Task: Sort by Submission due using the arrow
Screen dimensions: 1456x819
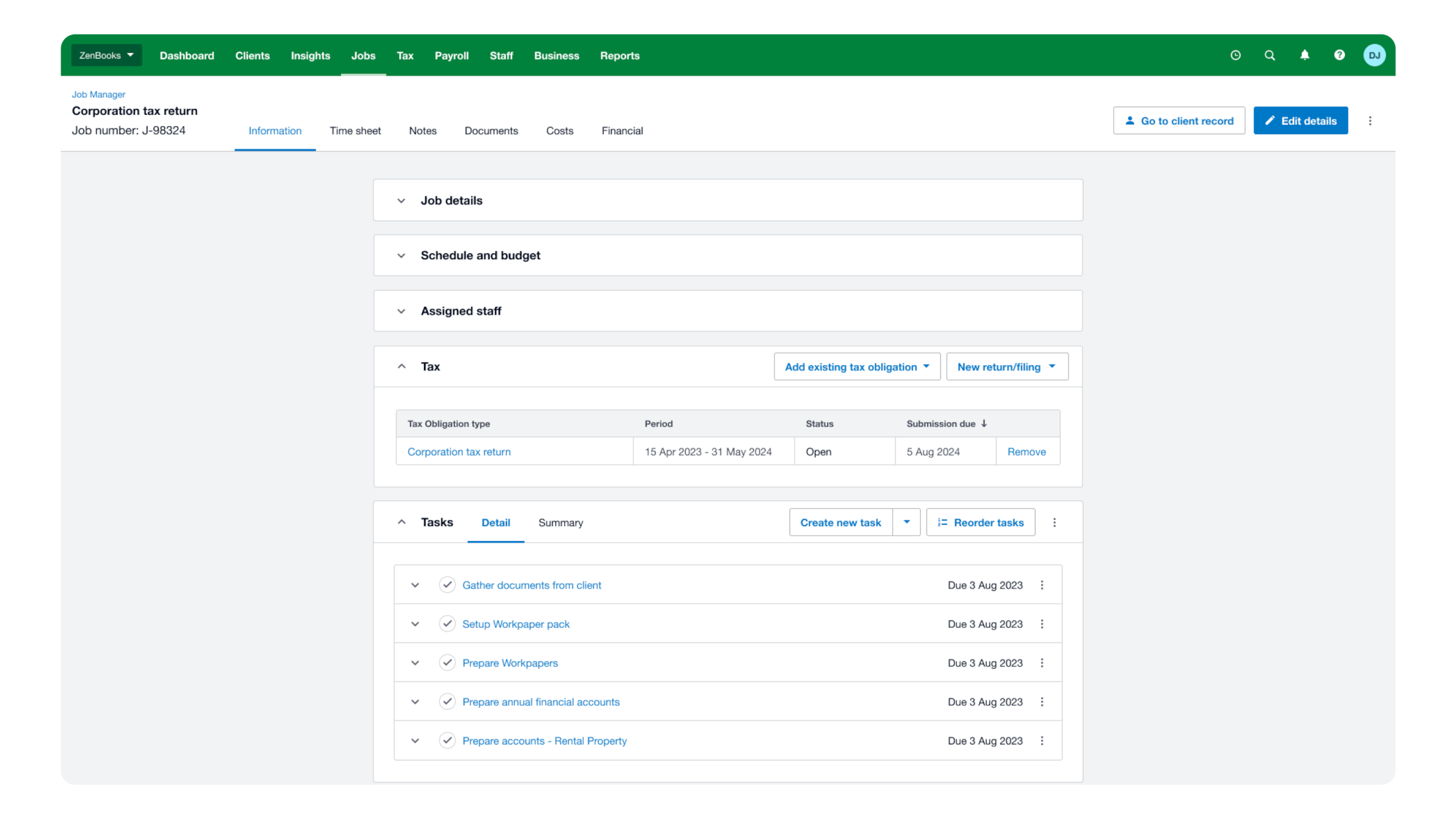Action: (x=984, y=423)
